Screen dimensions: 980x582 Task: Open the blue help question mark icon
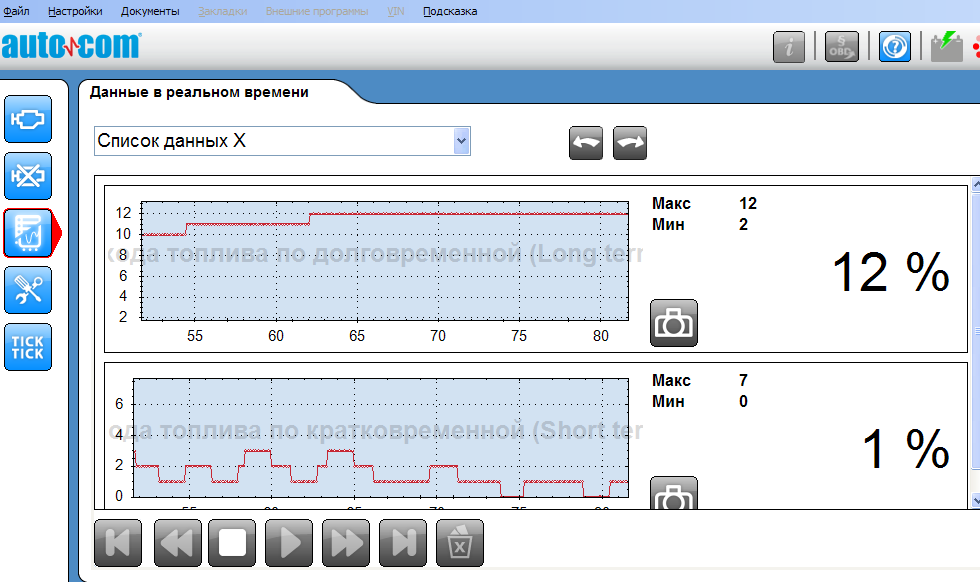pyautogui.click(x=895, y=47)
